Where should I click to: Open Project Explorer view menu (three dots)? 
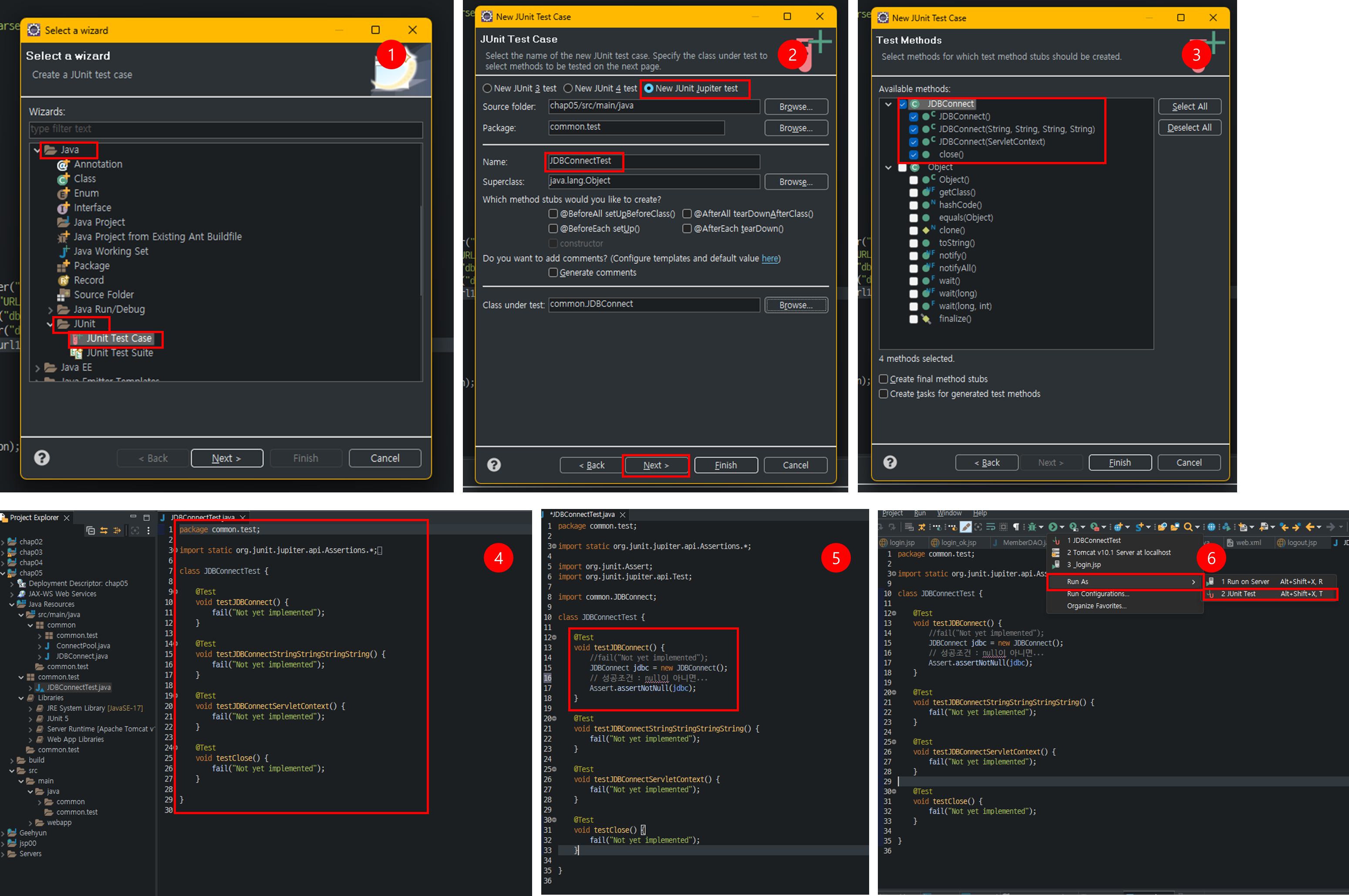pyautogui.click(x=148, y=530)
